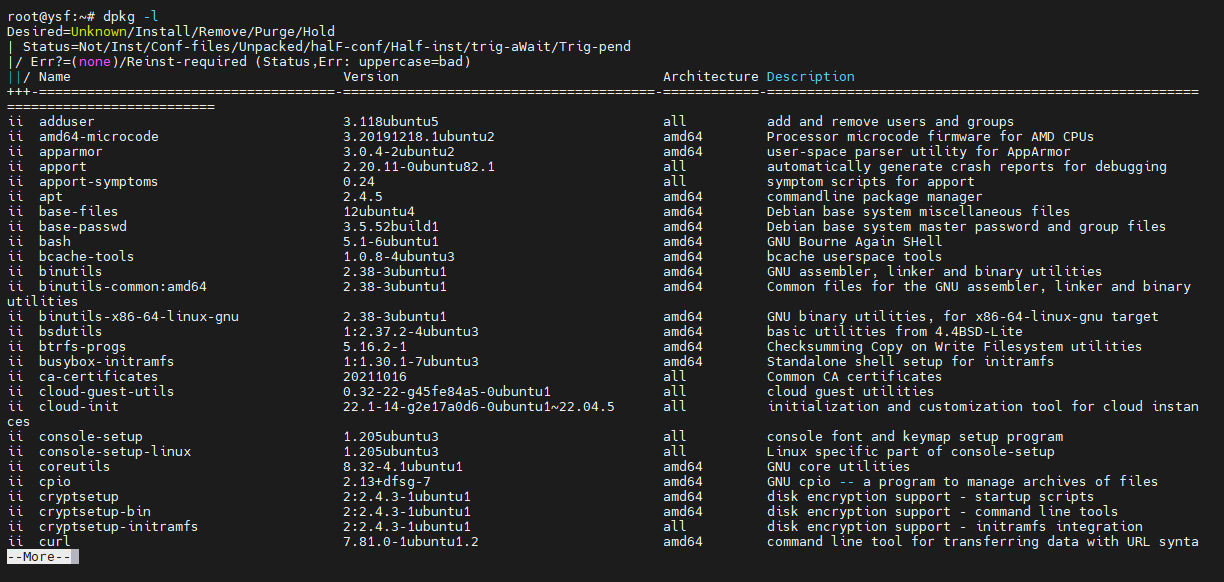Click the Description column header
Image resolution: width=1224 pixels, height=582 pixels.
810,76
